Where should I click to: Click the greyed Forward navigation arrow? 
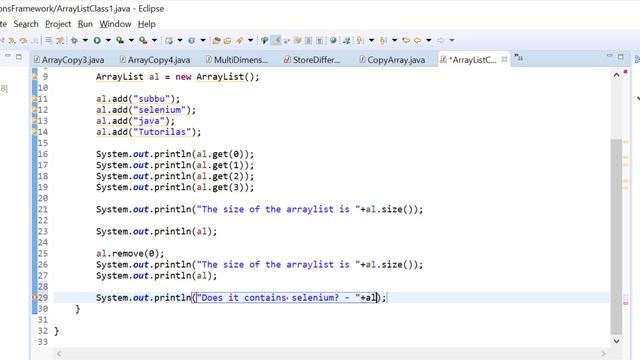coord(440,40)
